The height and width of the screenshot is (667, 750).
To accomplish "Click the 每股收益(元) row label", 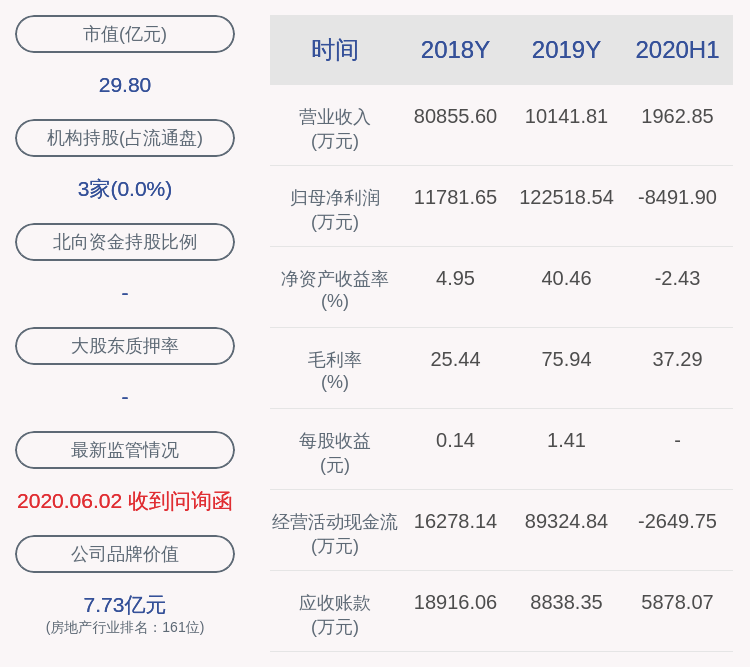I will coord(335,453).
